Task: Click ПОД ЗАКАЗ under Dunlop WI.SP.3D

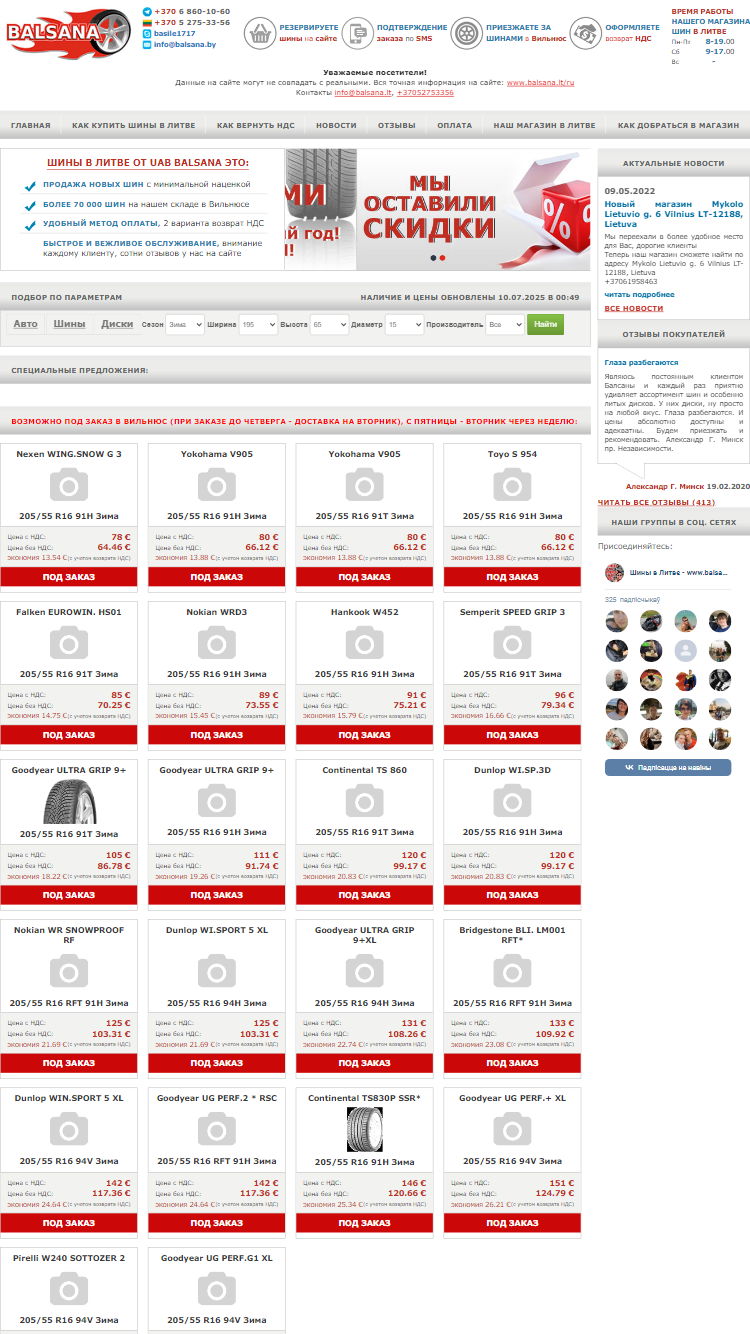Action: (512, 895)
